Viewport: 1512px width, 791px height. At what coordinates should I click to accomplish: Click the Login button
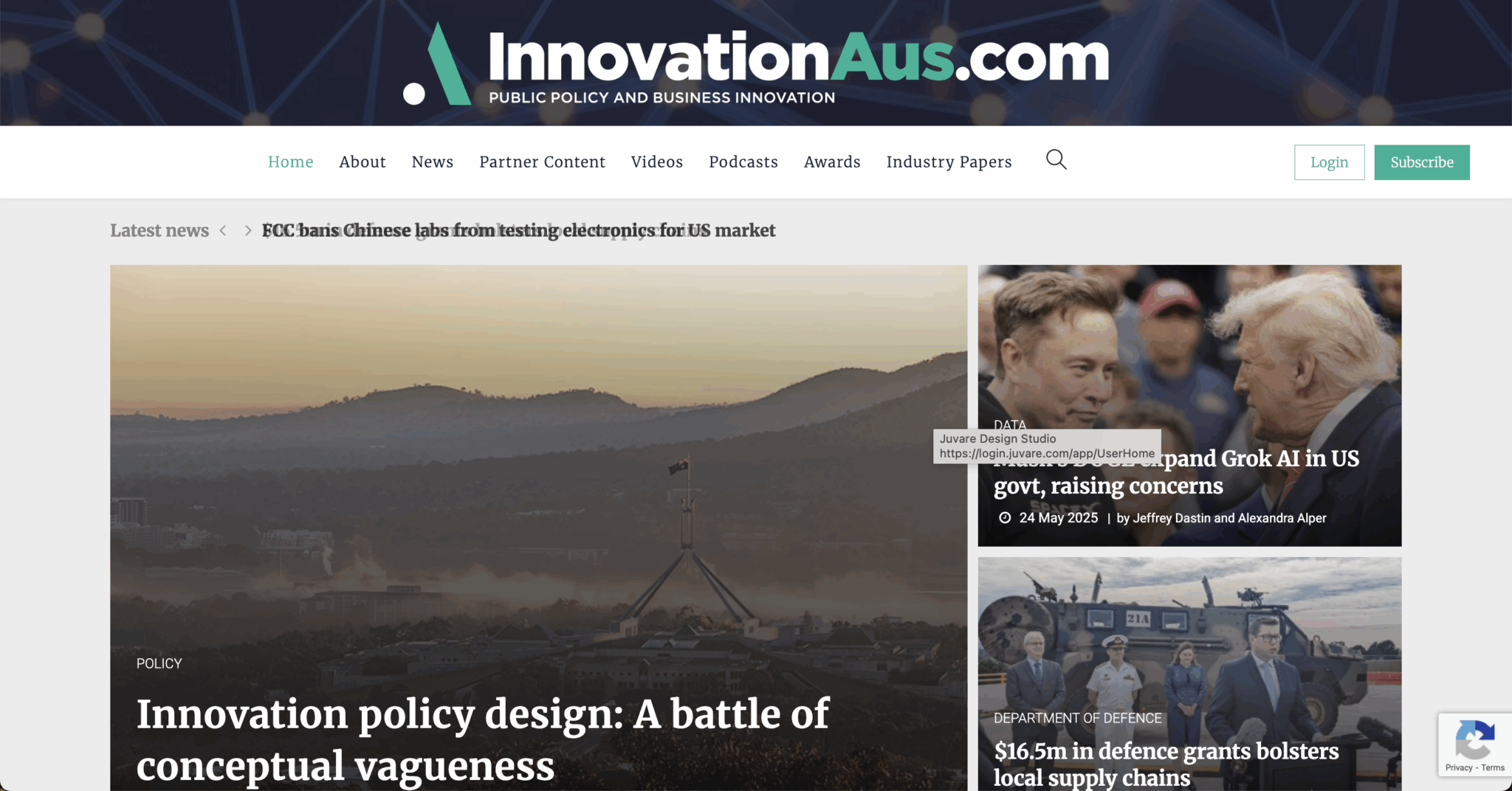pos(1330,162)
